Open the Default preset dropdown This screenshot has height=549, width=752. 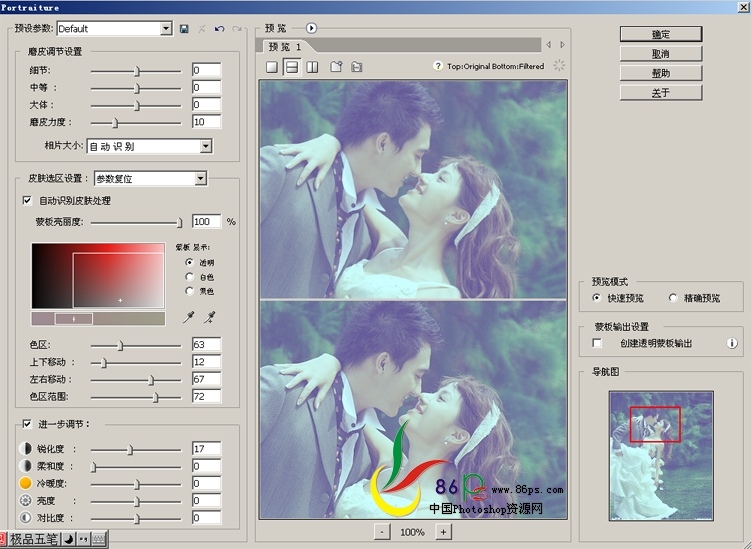click(x=166, y=29)
